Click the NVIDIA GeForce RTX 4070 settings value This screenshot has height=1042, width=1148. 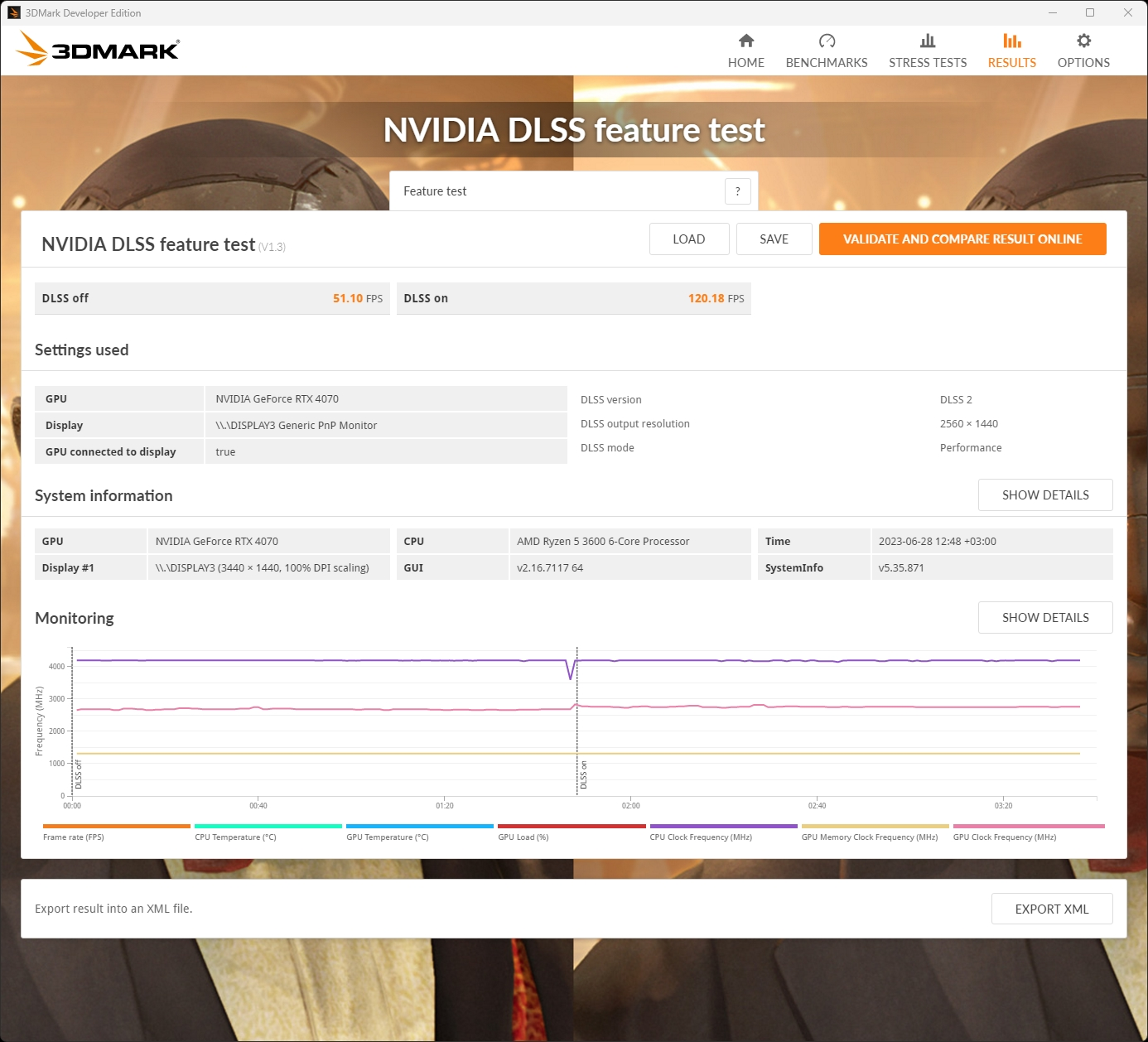pos(277,399)
